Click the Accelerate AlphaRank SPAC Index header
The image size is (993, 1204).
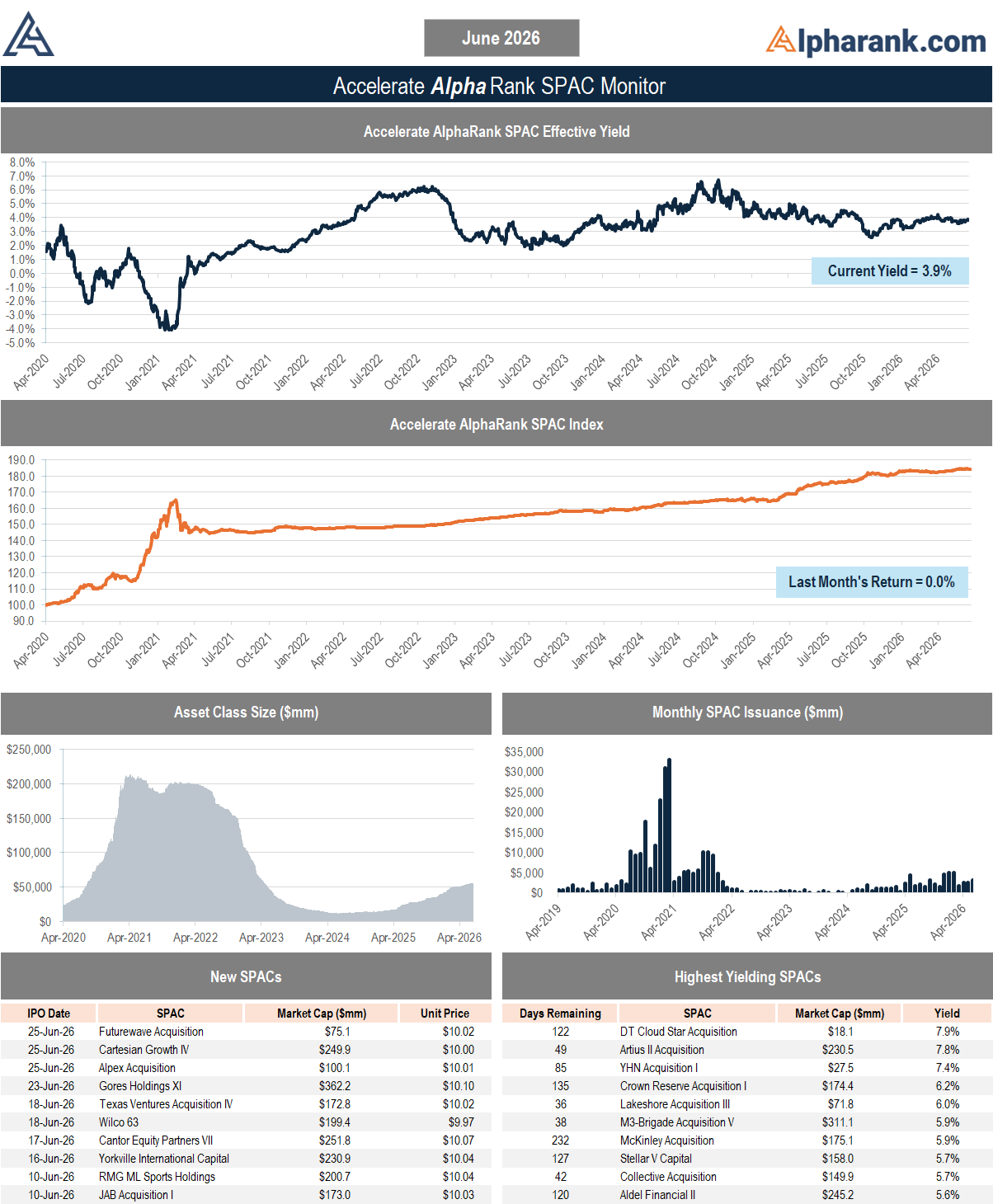click(x=496, y=424)
